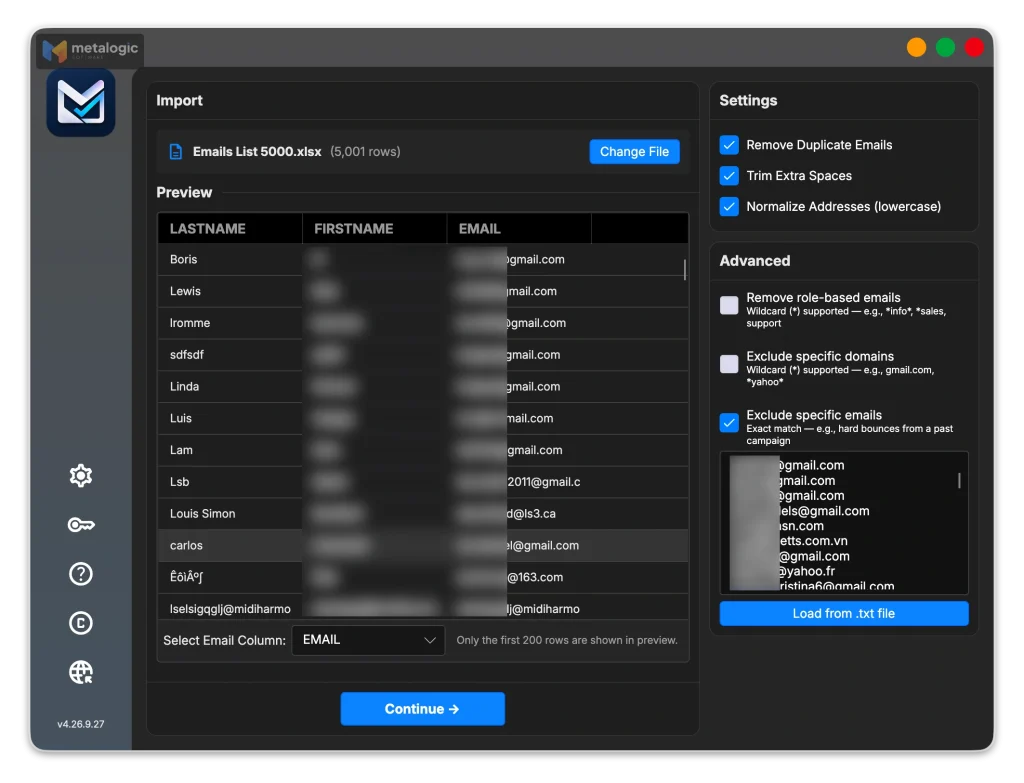Click the (5,001 rows) count label

(x=365, y=152)
